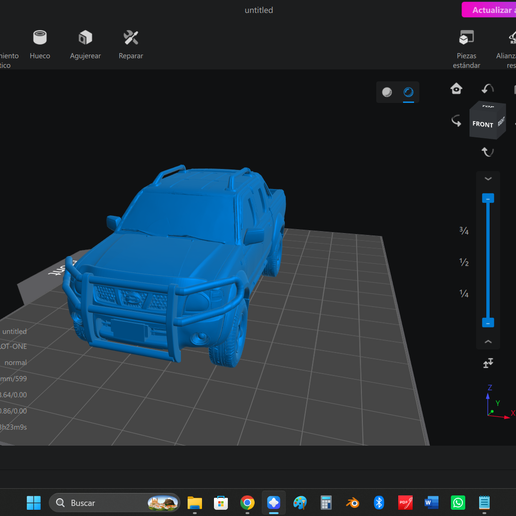Viewport: 516px width, 516px height.
Task: Click the Bluetooth taskbar icon
Action: click(x=379, y=503)
